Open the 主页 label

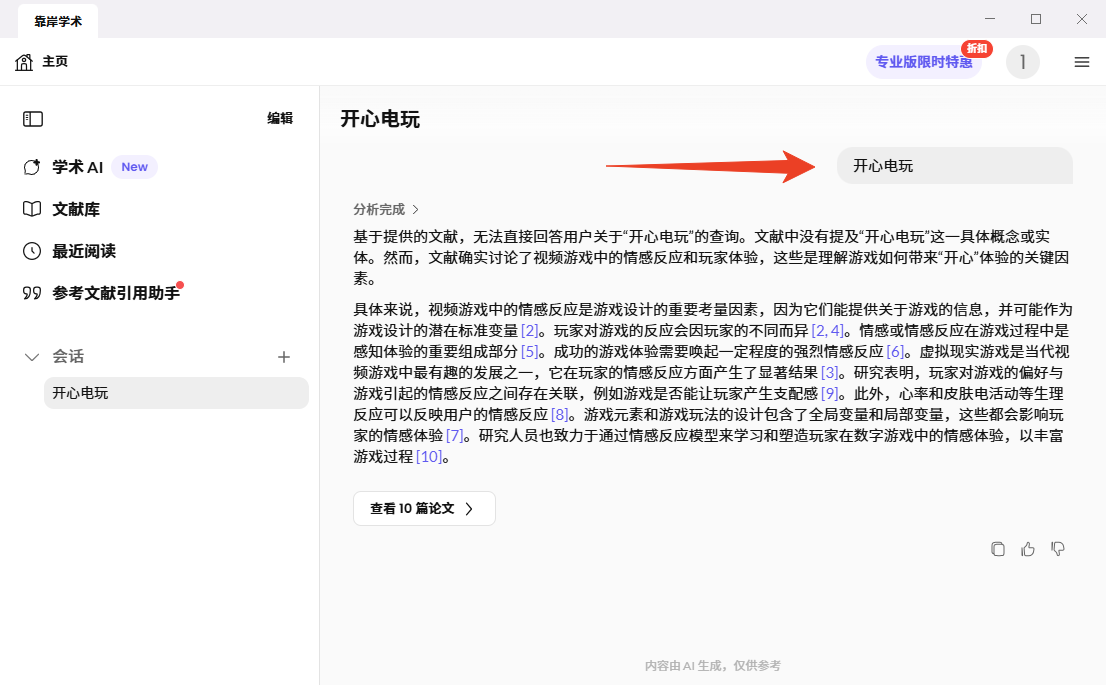[55, 61]
